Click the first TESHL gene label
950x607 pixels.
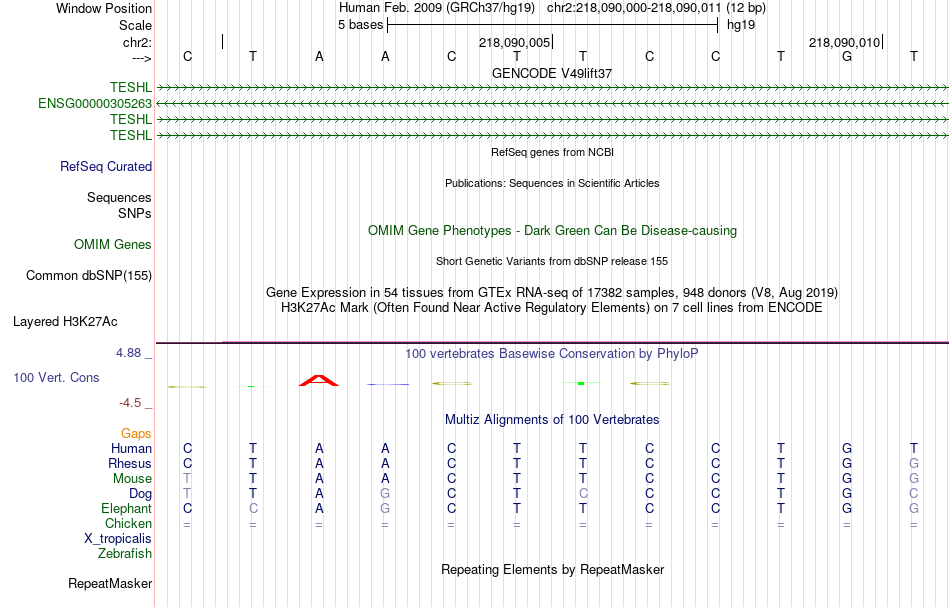[131, 87]
